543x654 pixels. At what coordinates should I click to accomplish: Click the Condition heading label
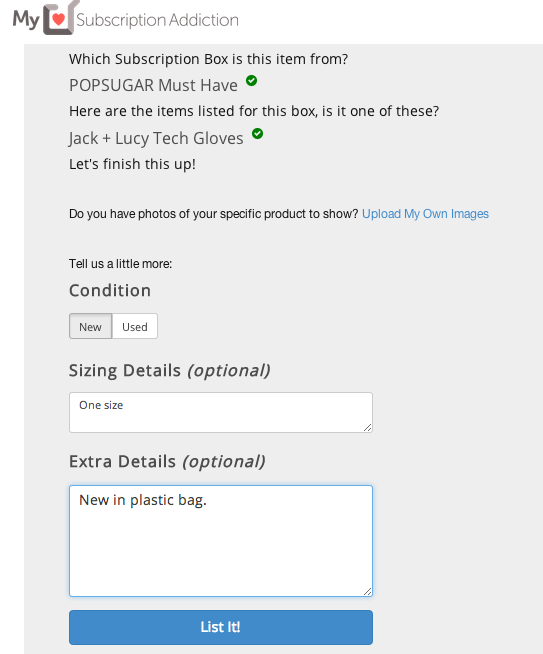coord(110,291)
